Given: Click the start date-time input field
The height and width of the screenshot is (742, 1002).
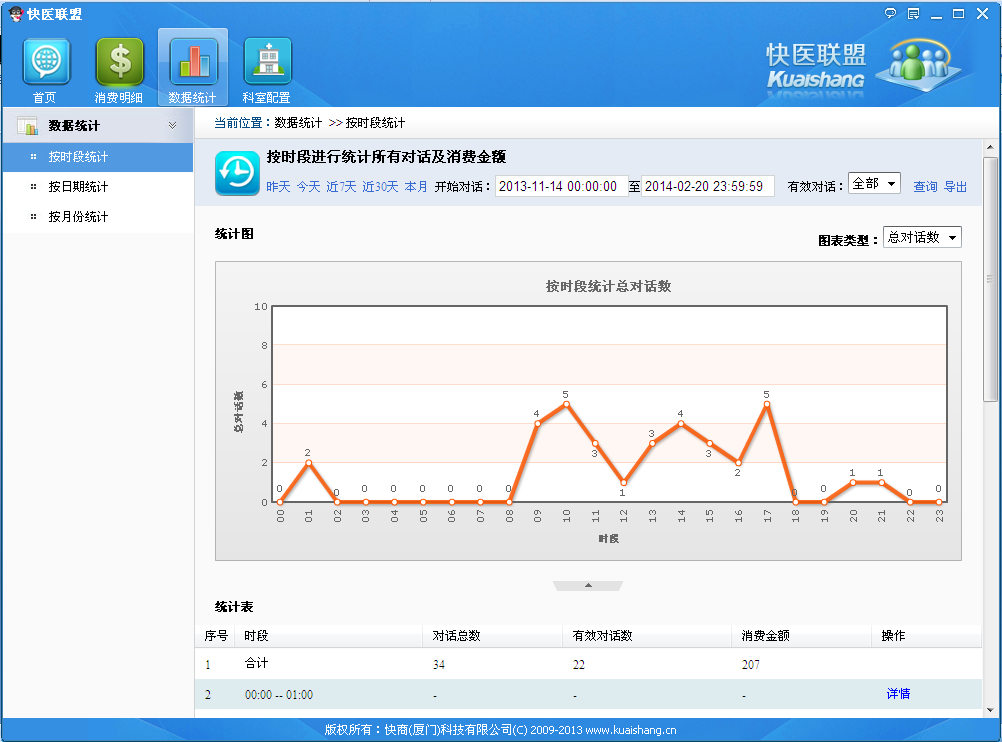Looking at the screenshot, I should pyautogui.click(x=560, y=187).
